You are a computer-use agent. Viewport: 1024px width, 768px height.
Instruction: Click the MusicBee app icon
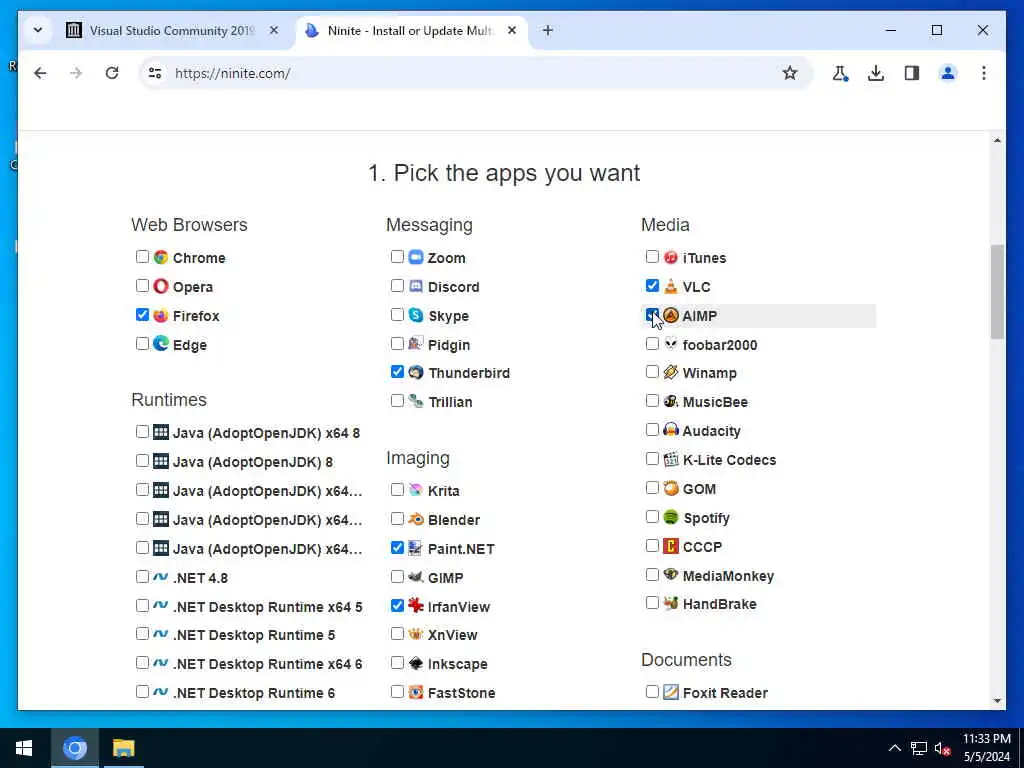[x=671, y=401]
